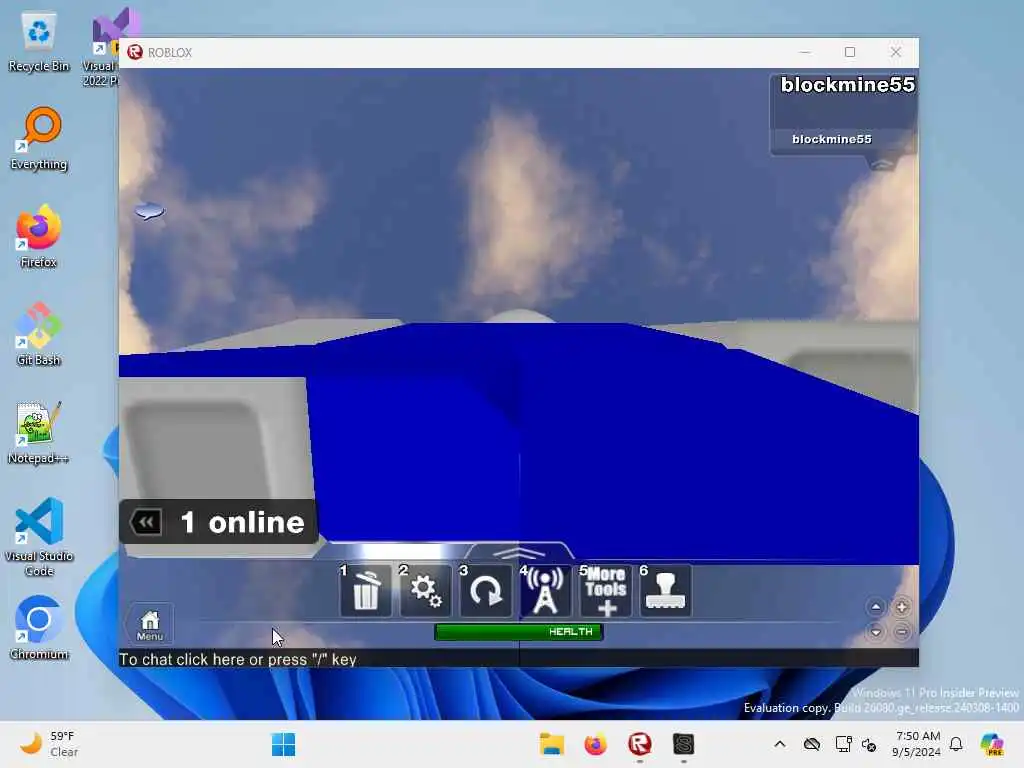This screenshot has width=1024, height=768.
Task: Click the cloud sync off tray icon
Action: coord(812,744)
